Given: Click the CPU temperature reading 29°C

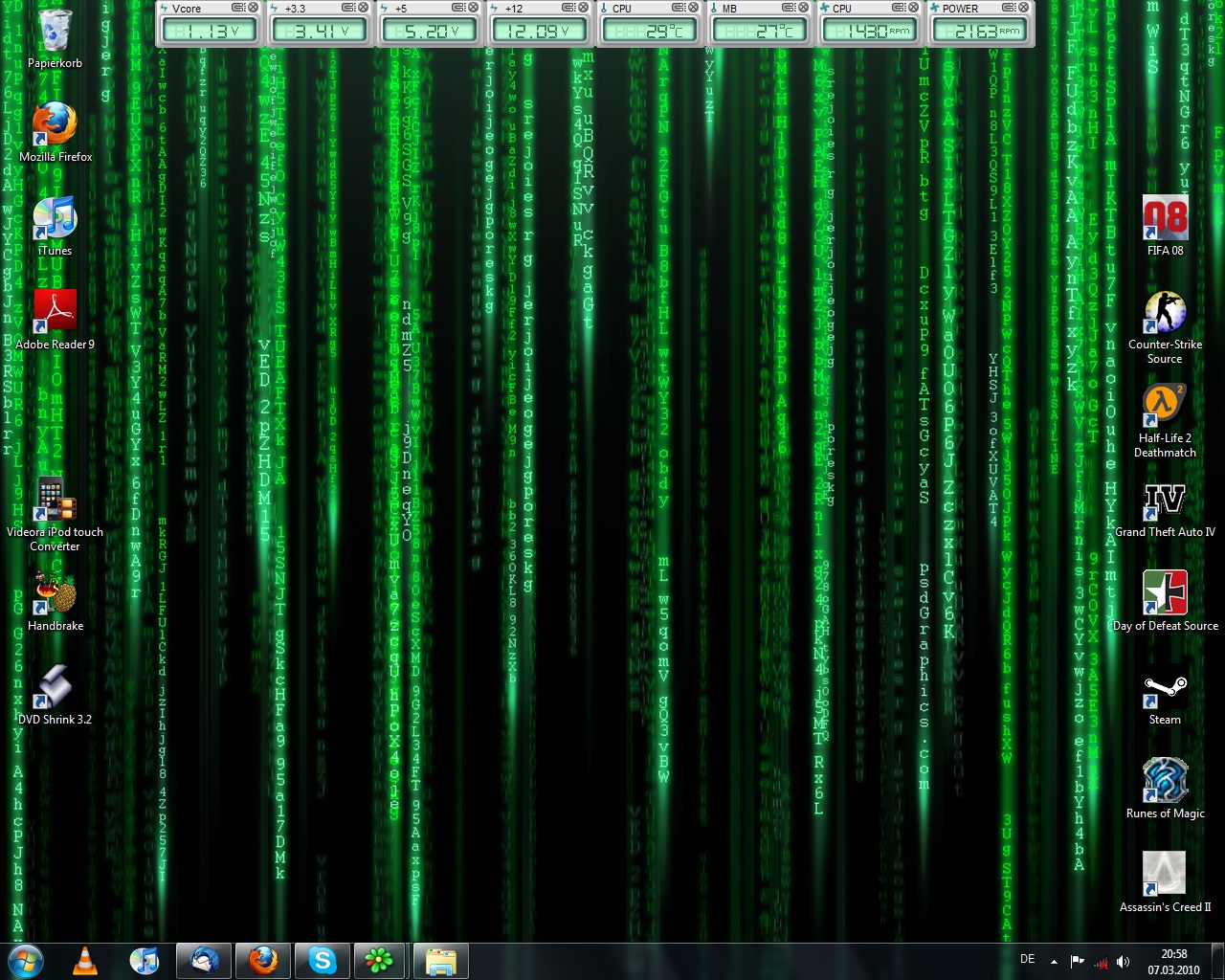Looking at the screenshot, I should tap(650, 31).
